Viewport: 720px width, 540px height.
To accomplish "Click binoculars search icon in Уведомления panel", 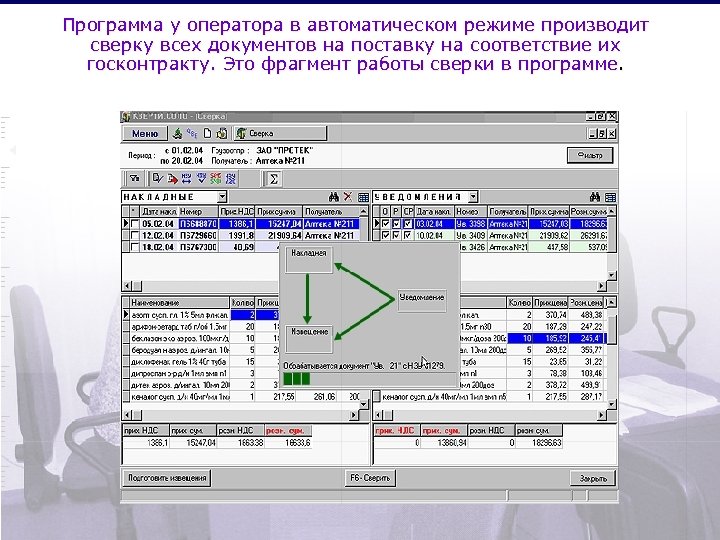I will (595, 197).
